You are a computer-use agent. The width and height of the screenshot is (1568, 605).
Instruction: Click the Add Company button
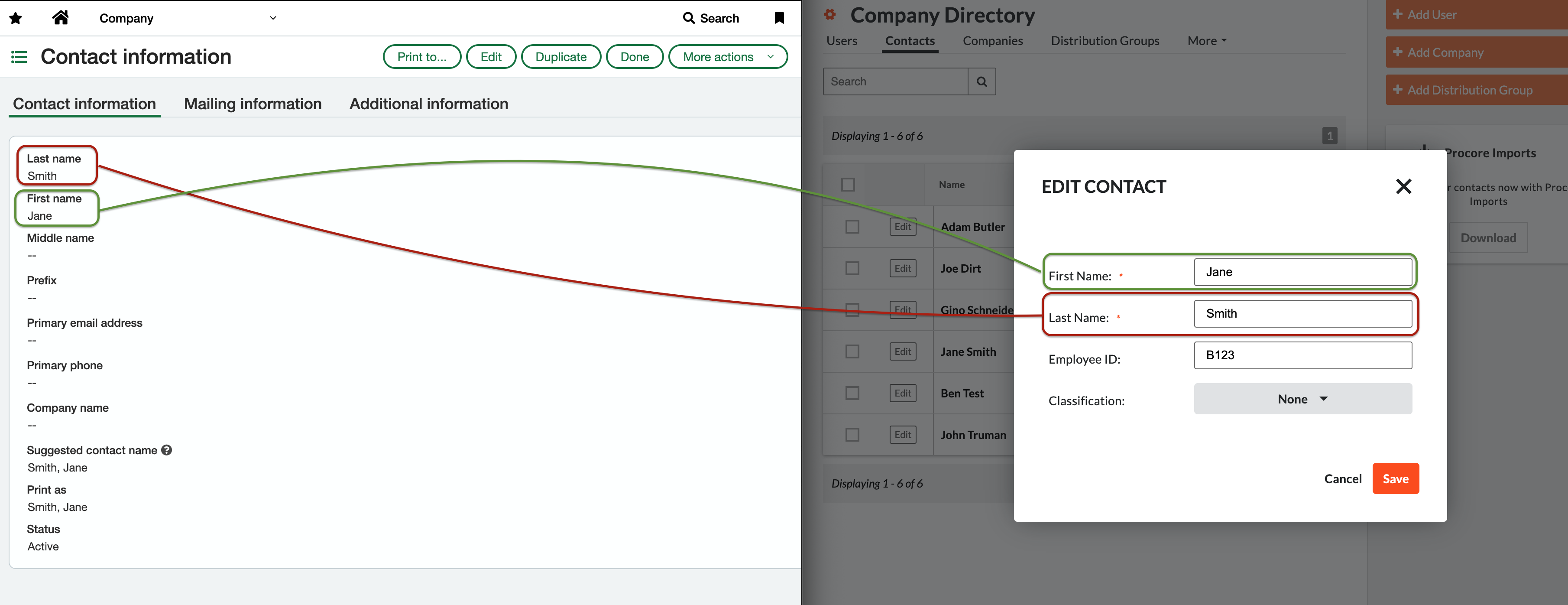(1477, 52)
